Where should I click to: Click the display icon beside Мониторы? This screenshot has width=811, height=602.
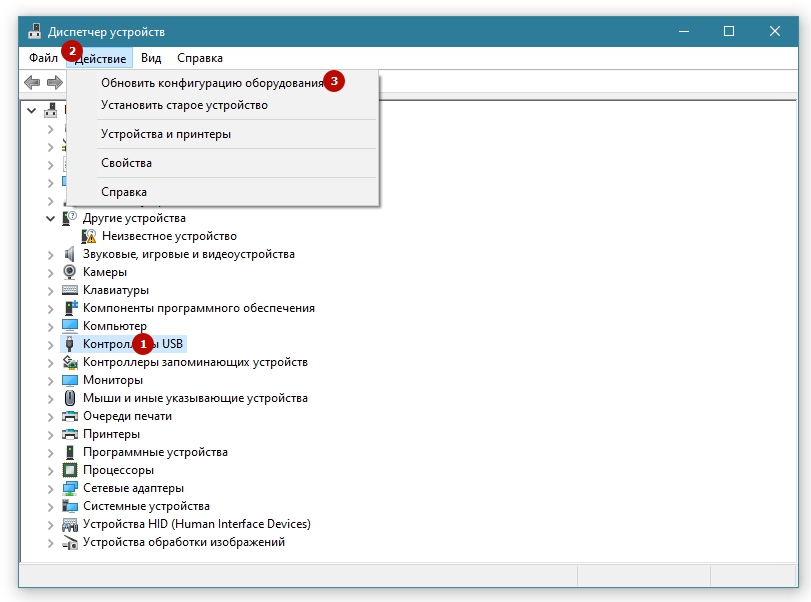(70, 380)
